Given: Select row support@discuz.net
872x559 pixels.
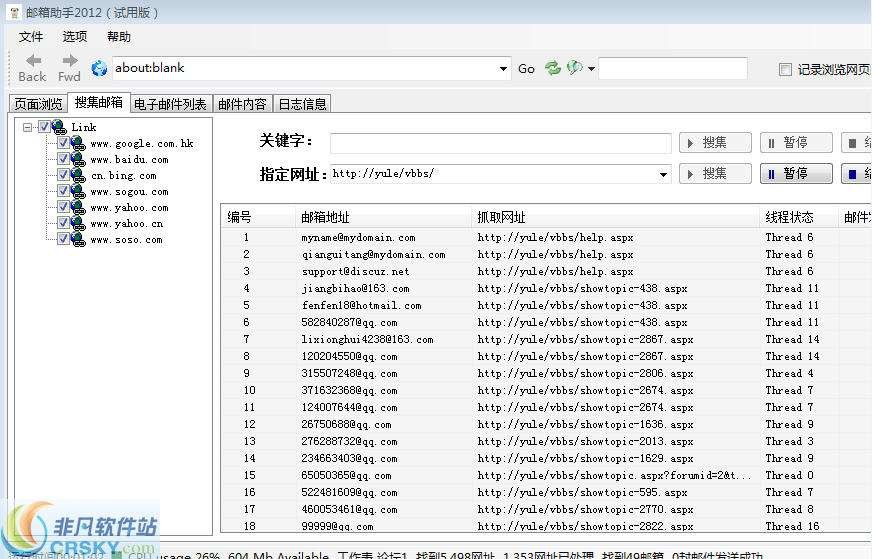Looking at the screenshot, I should point(545,271).
